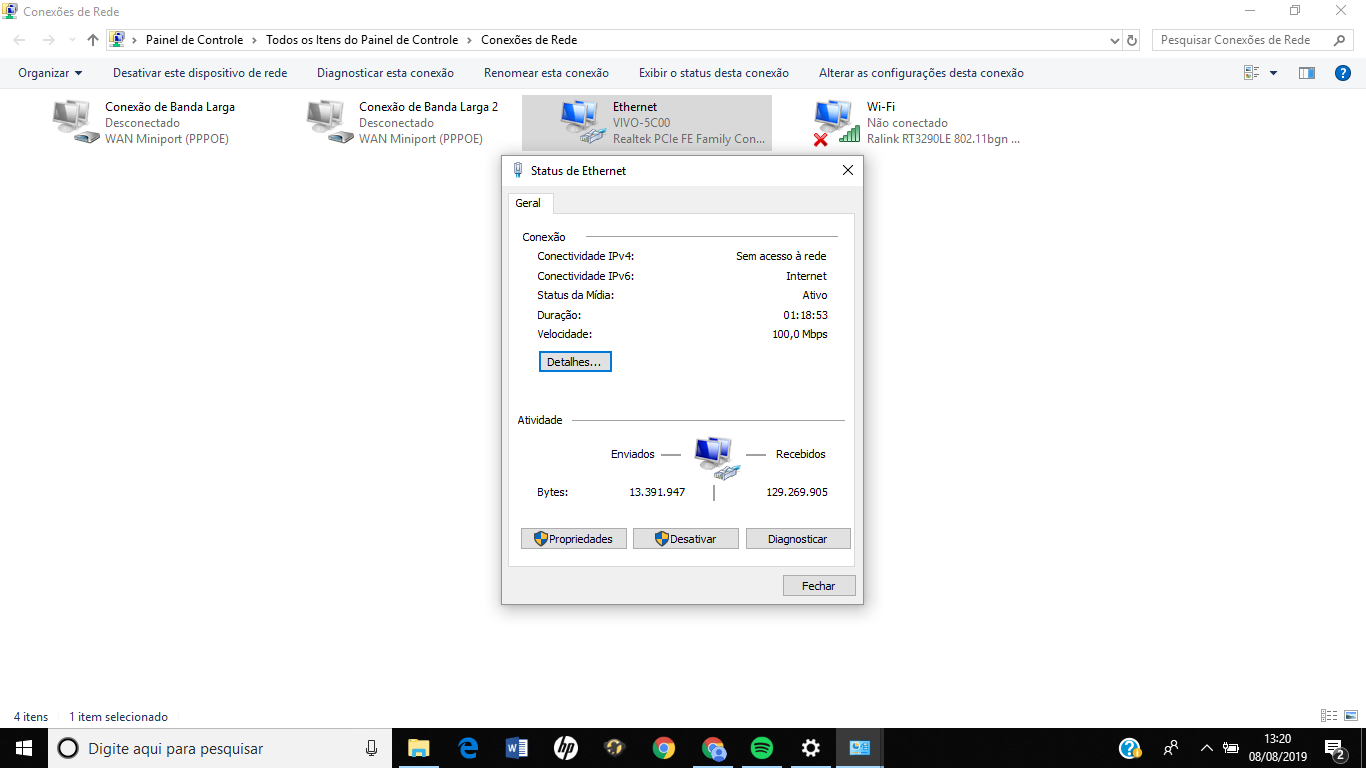
Task: Click Renomear esta conexão
Action: point(546,73)
